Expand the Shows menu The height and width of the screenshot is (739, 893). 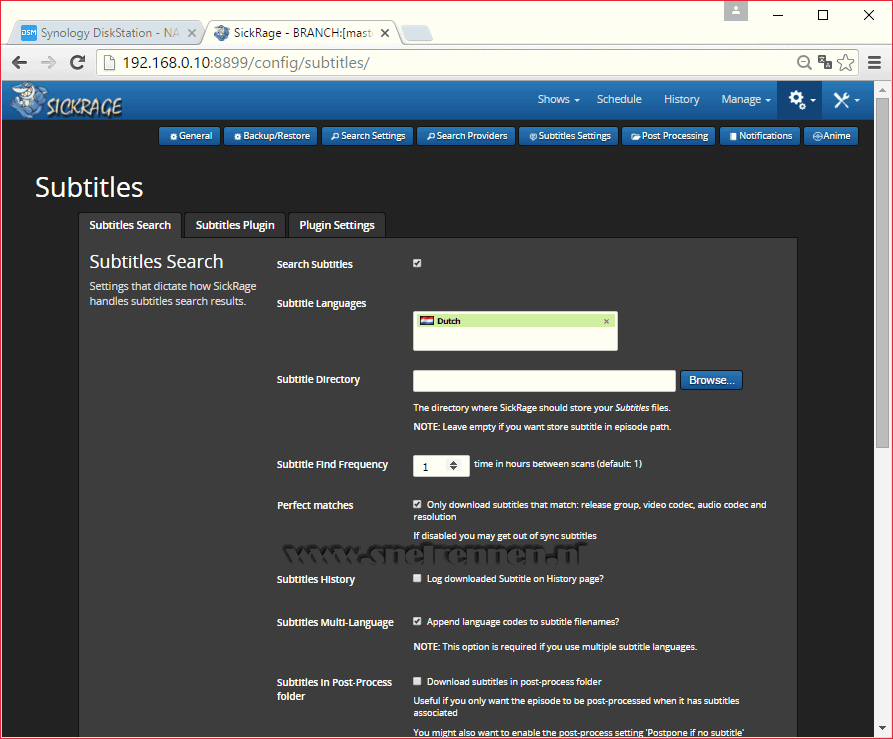tap(558, 100)
